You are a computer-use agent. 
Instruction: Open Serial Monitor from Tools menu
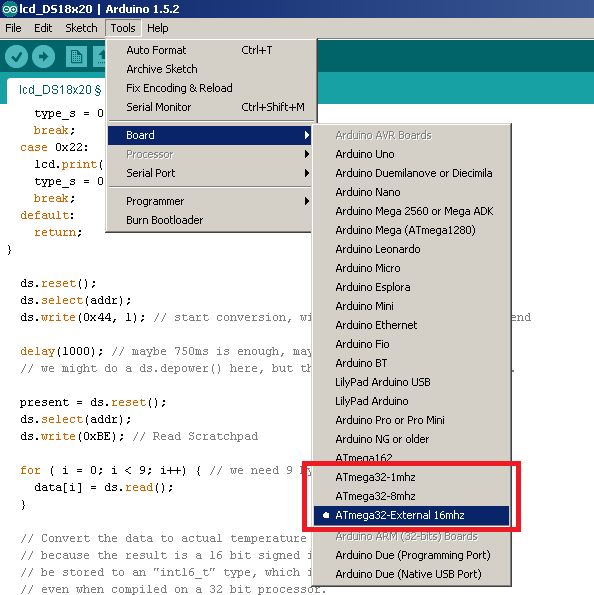210,107
